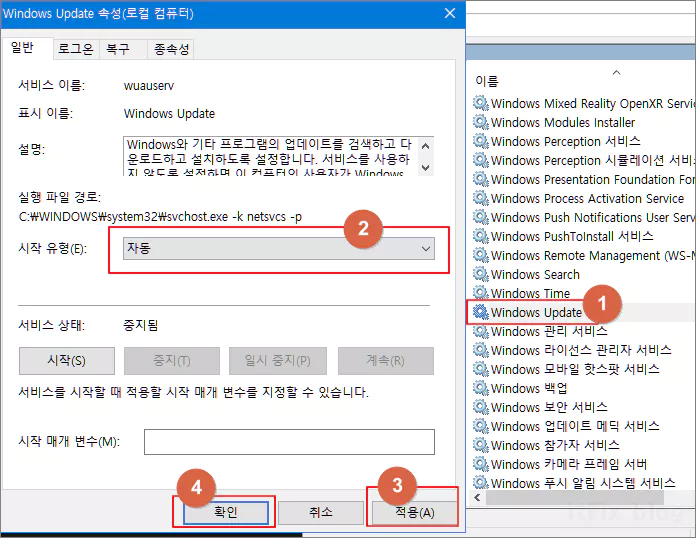696x538 pixels.
Task: Select Windows Search in services list
Action: point(535,274)
